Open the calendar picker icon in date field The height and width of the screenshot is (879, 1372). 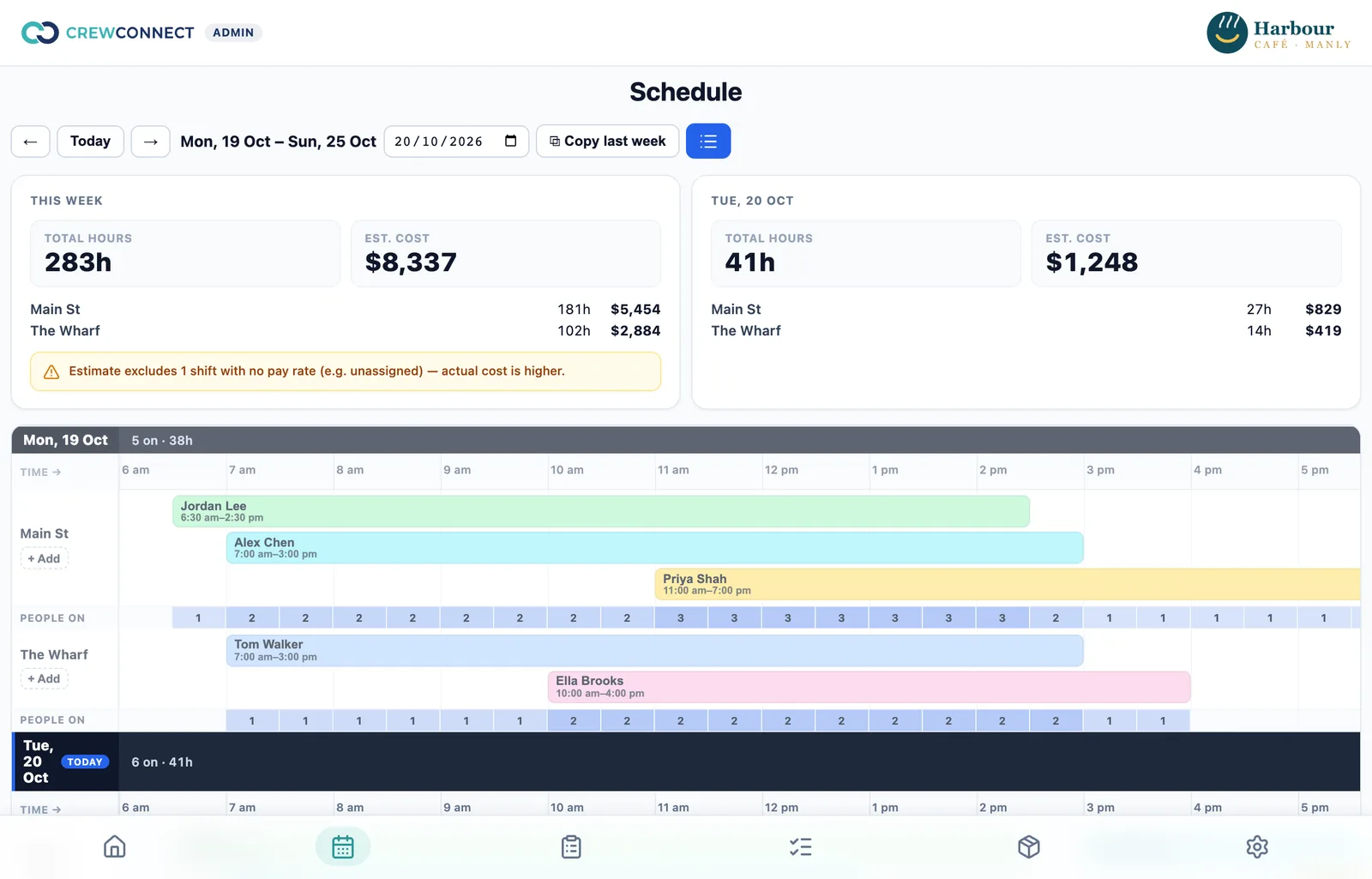(511, 141)
